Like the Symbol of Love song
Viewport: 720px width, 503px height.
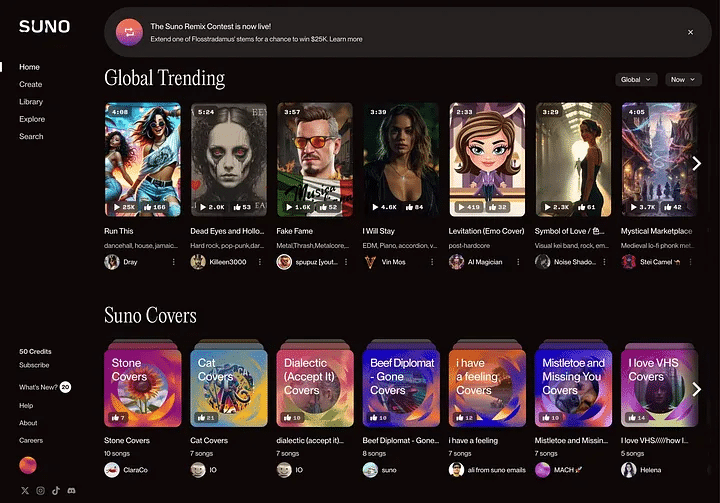tap(586, 207)
